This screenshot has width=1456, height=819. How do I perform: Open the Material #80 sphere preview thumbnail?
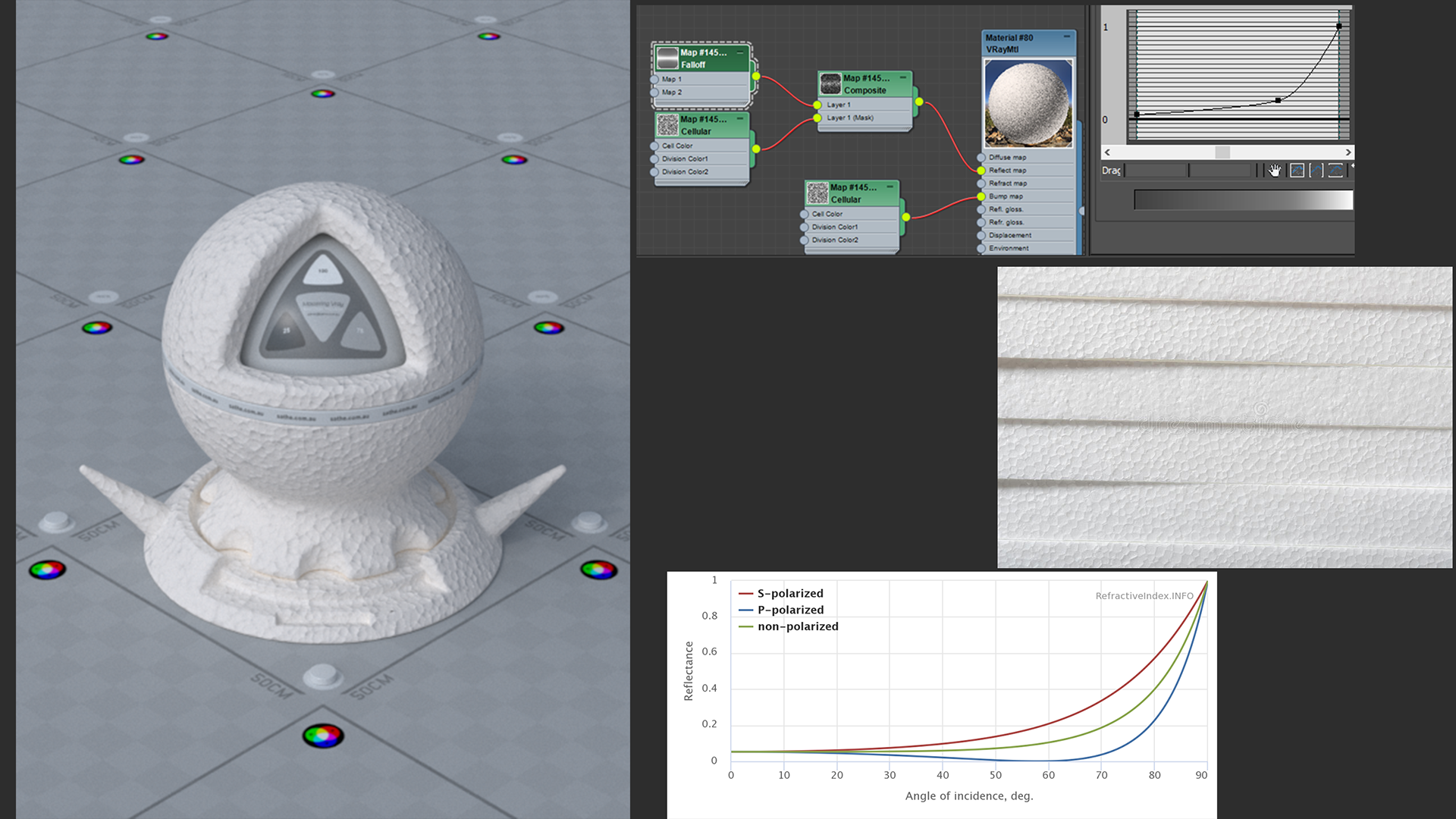1028,103
